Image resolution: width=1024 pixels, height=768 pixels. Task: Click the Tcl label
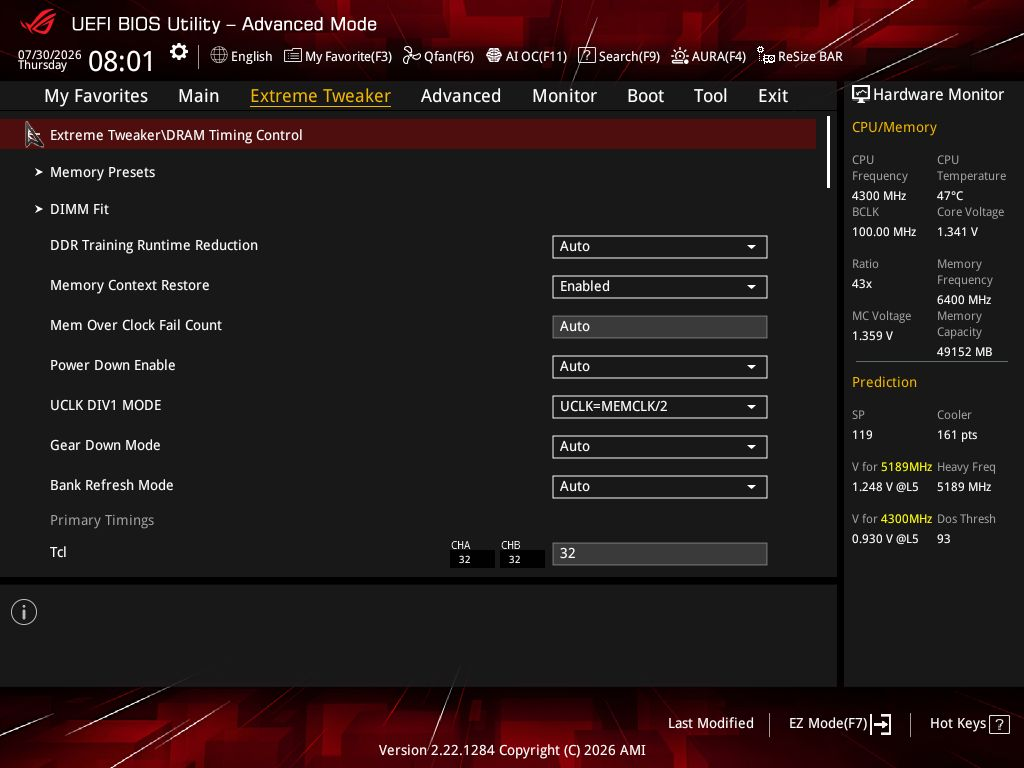(x=58, y=552)
